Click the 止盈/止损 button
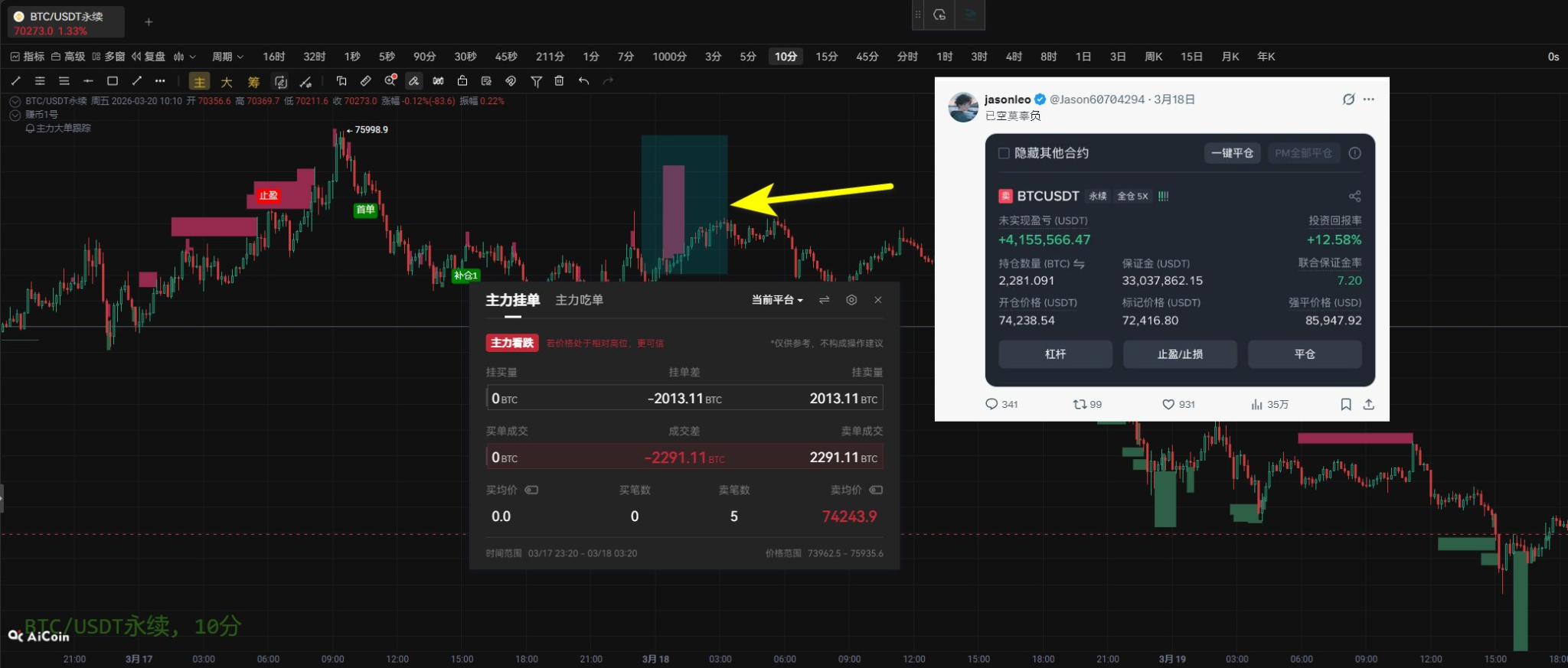 click(1180, 354)
